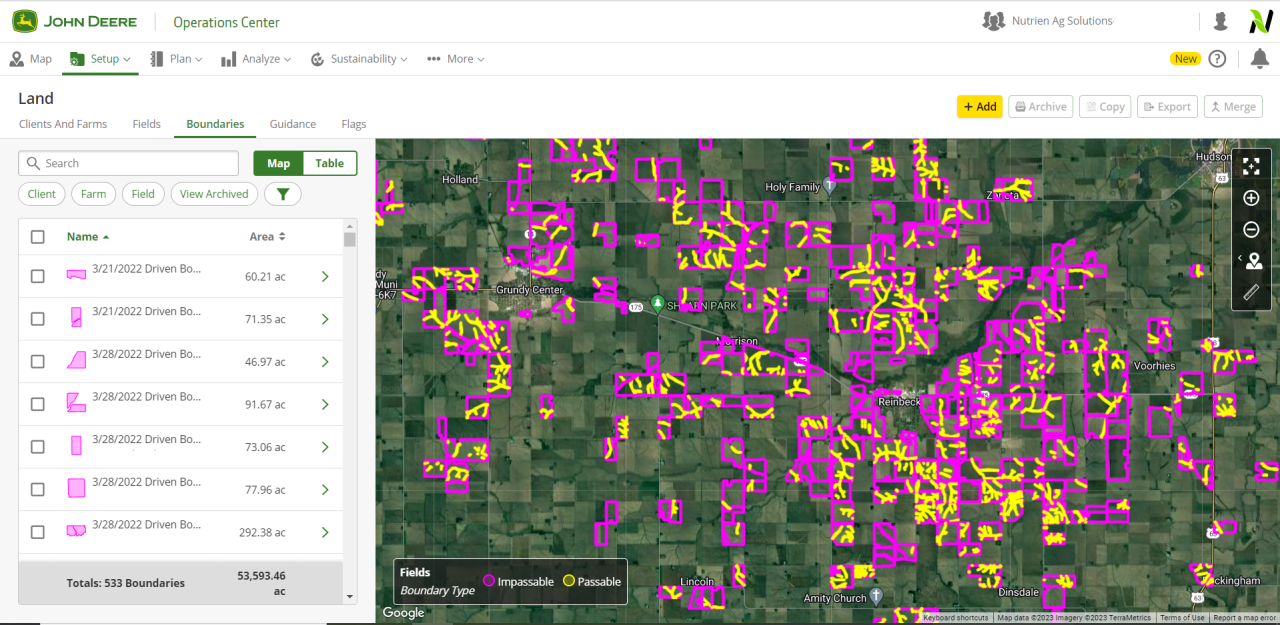Click the map ruler measure tool

pyautogui.click(x=1251, y=293)
